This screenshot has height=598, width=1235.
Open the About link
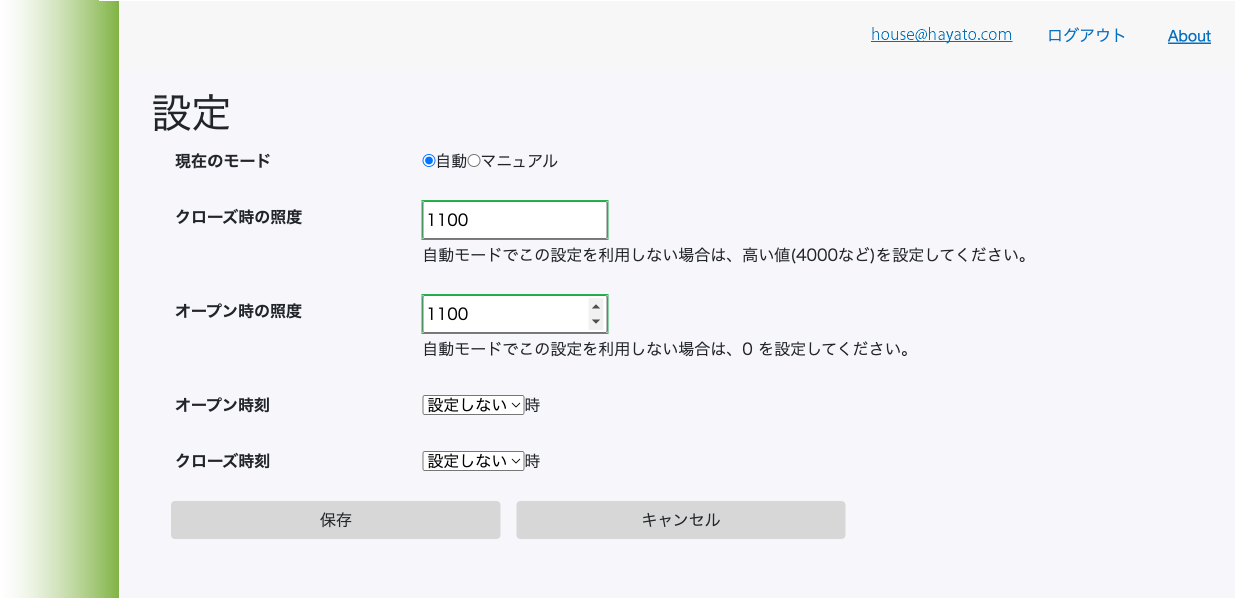coord(1189,36)
